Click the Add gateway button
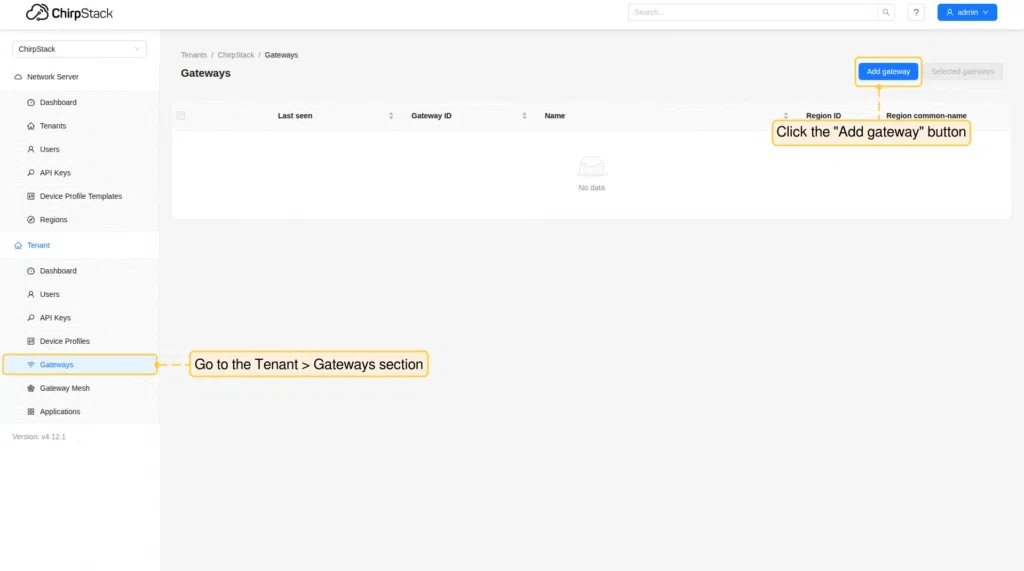The height and width of the screenshot is (571, 1024). 888,72
